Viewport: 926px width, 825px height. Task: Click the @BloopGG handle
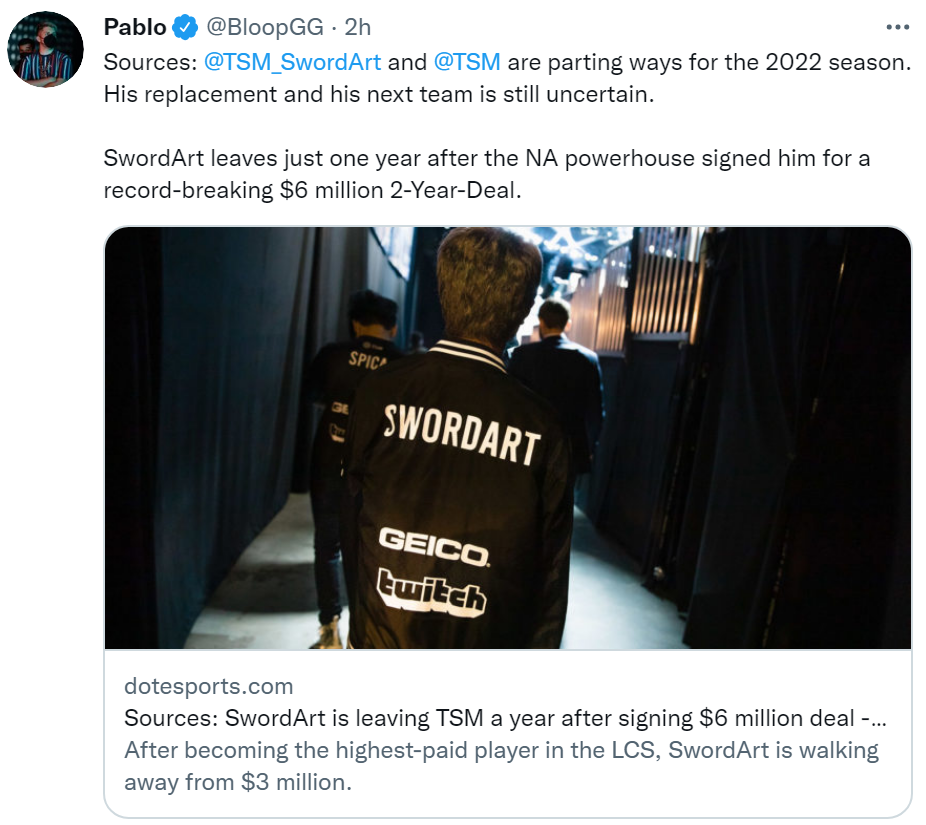(x=265, y=27)
